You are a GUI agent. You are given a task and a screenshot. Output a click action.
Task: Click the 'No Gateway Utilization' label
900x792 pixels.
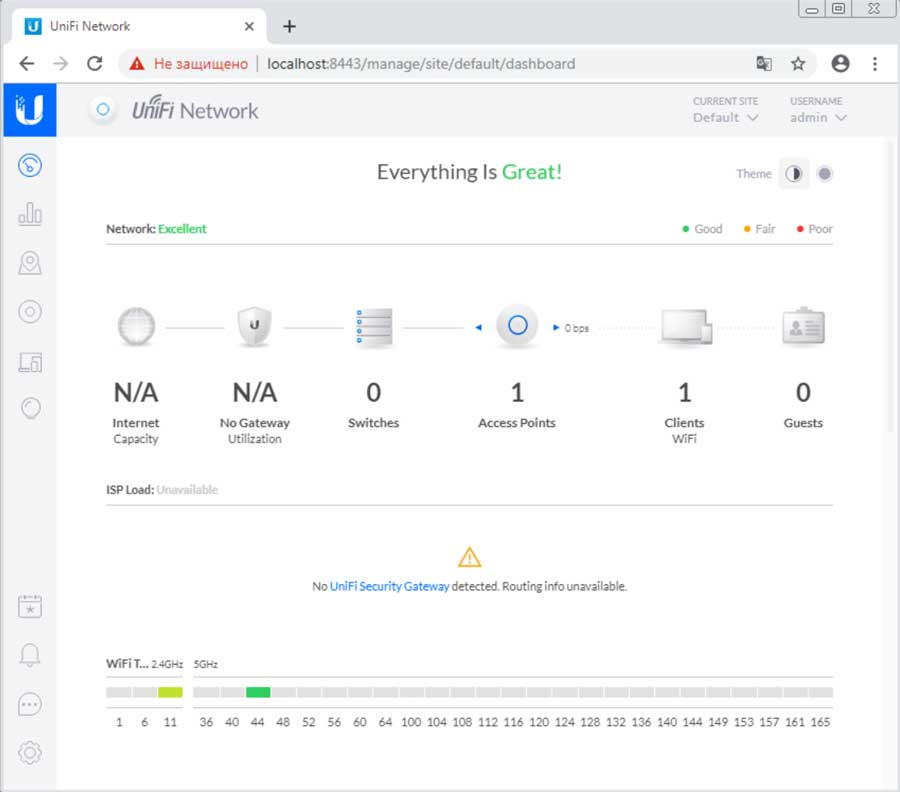(x=255, y=431)
